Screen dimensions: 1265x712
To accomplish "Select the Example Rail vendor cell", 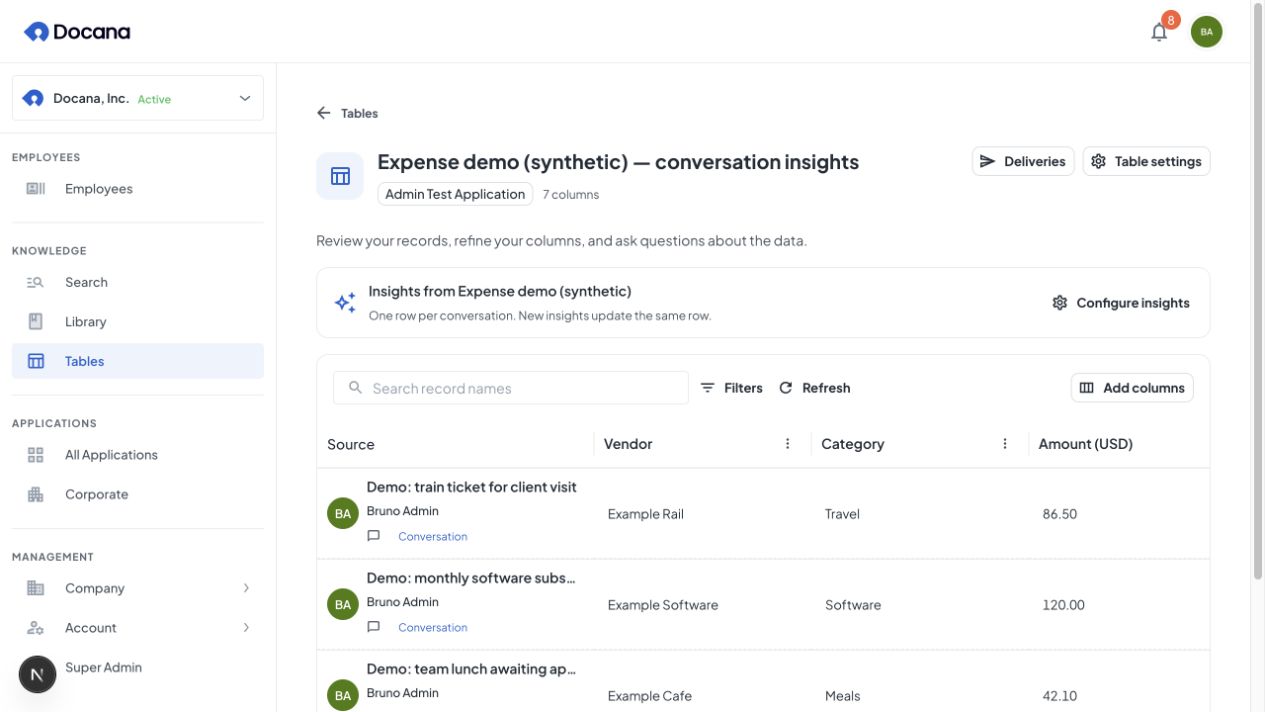I will tap(646, 514).
